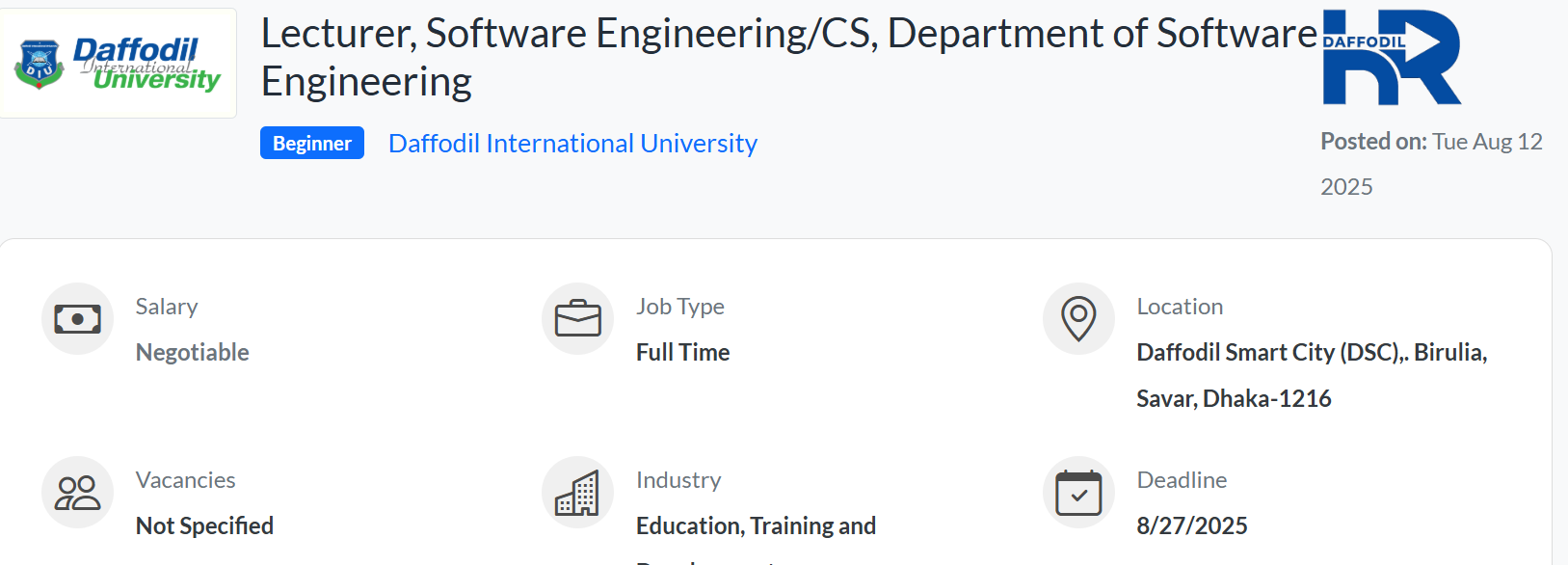This screenshot has width=1568, height=565.
Task: Click the industry building icon
Action: (577, 493)
